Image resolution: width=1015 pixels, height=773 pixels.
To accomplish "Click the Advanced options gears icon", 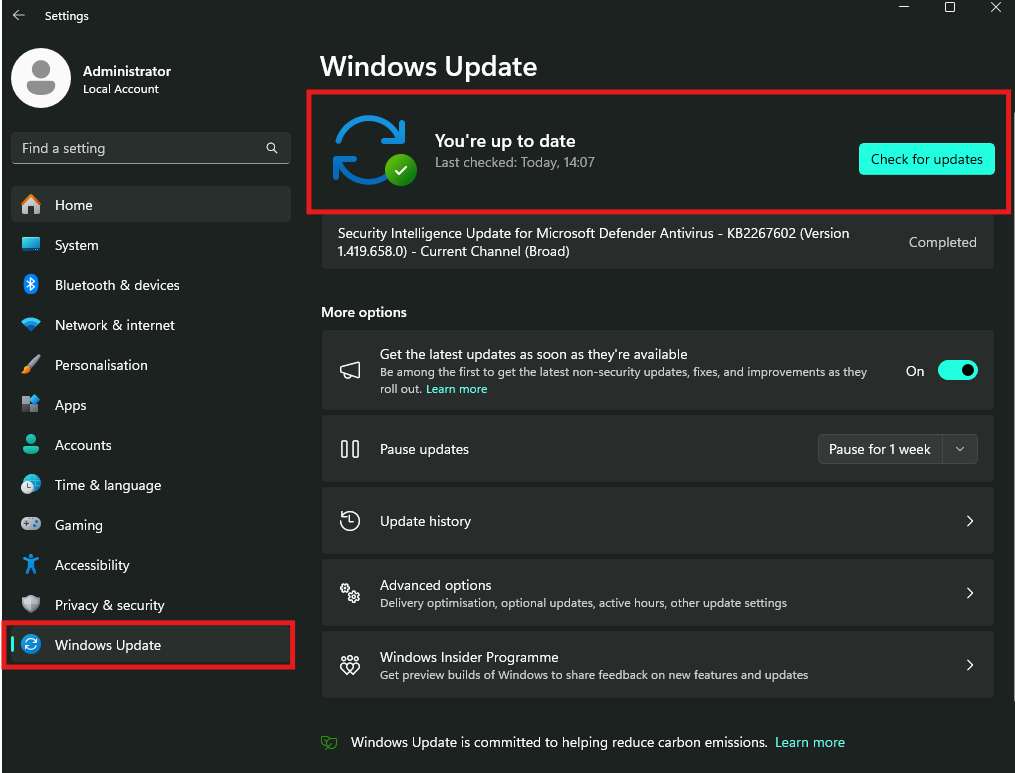I will tap(350, 592).
